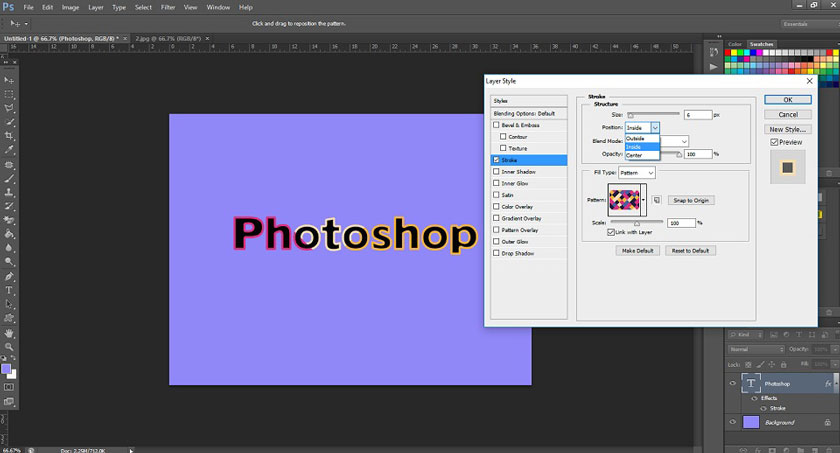The height and width of the screenshot is (453, 840).
Task: Open the Window menu
Action: point(218,7)
